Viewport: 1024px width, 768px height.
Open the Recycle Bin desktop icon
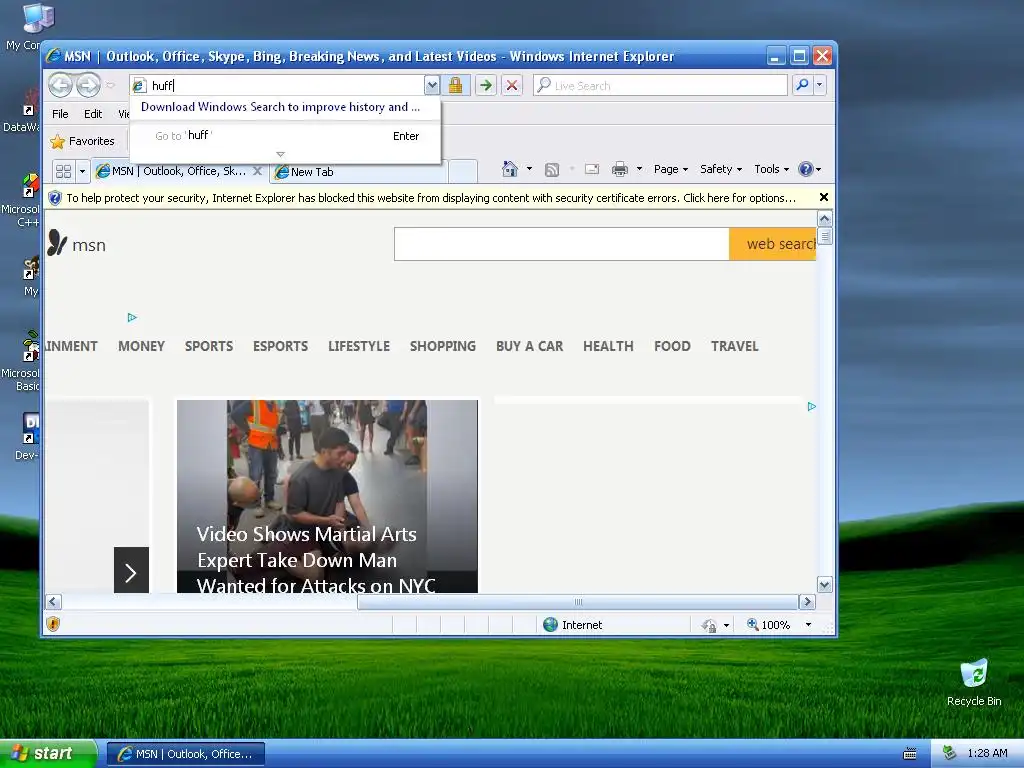(x=974, y=683)
